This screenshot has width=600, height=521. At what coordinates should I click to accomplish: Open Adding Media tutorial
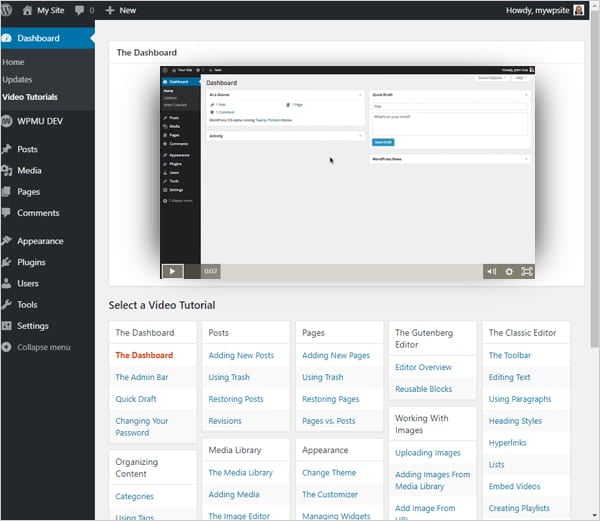click(233, 495)
